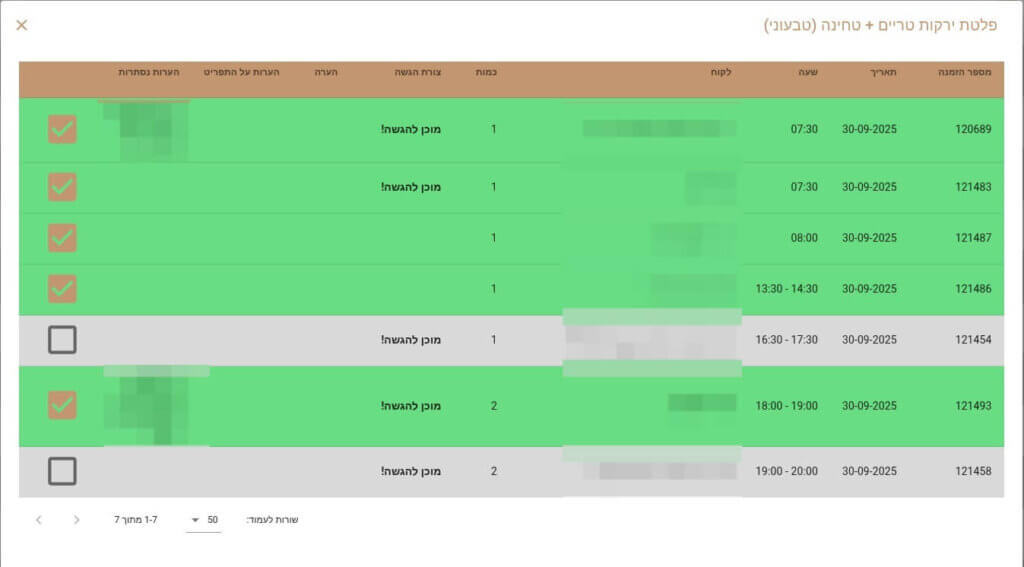
Task: Go to next page using left chevron
Action: tap(39, 520)
